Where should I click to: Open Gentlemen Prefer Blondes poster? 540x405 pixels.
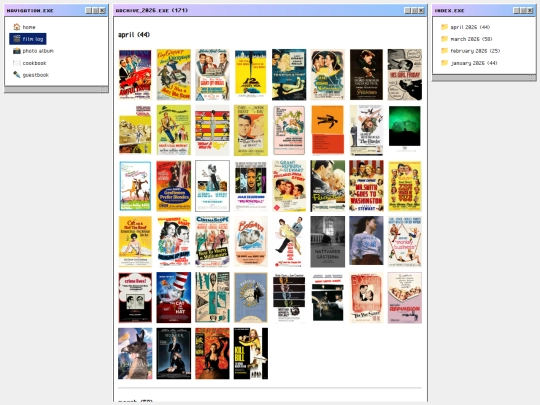(174, 186)
